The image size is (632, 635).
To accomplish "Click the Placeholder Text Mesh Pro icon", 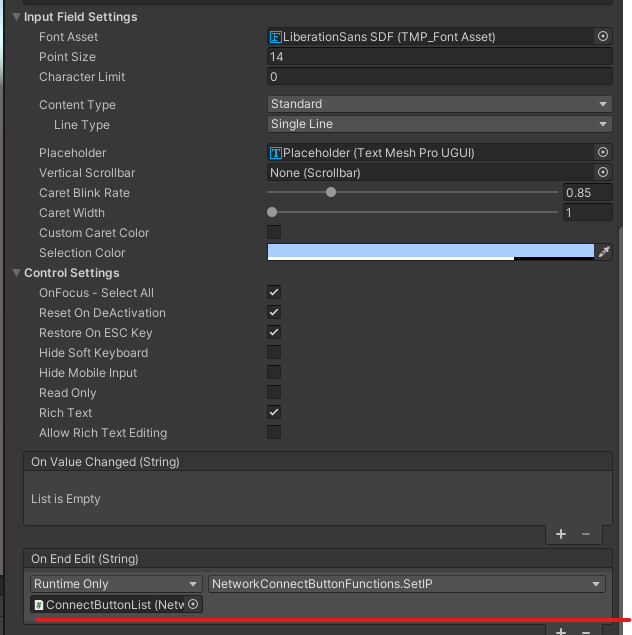I will point(276,153).
